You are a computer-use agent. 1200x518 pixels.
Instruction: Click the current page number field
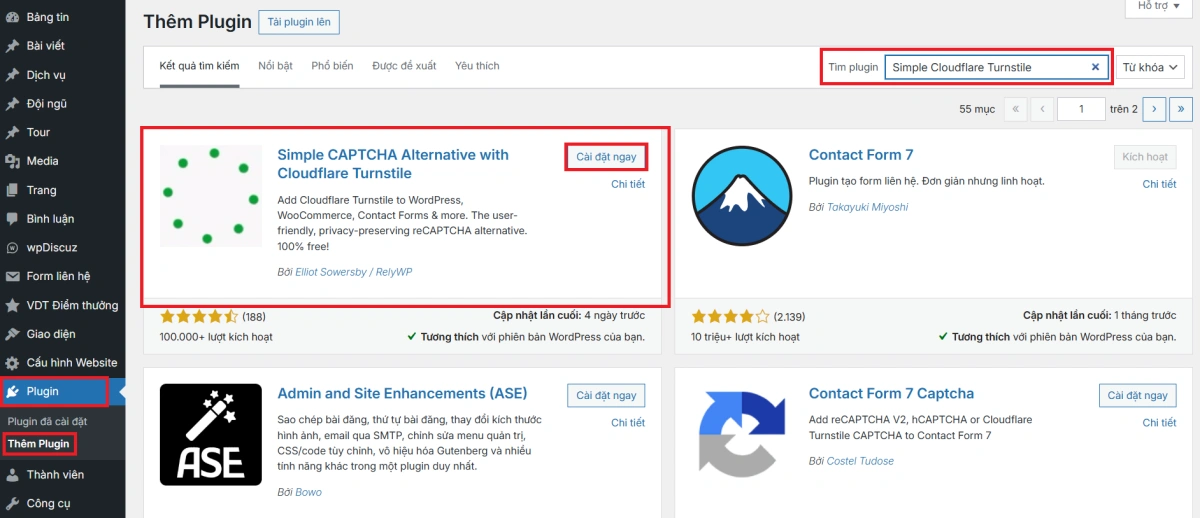[1082, 109]
